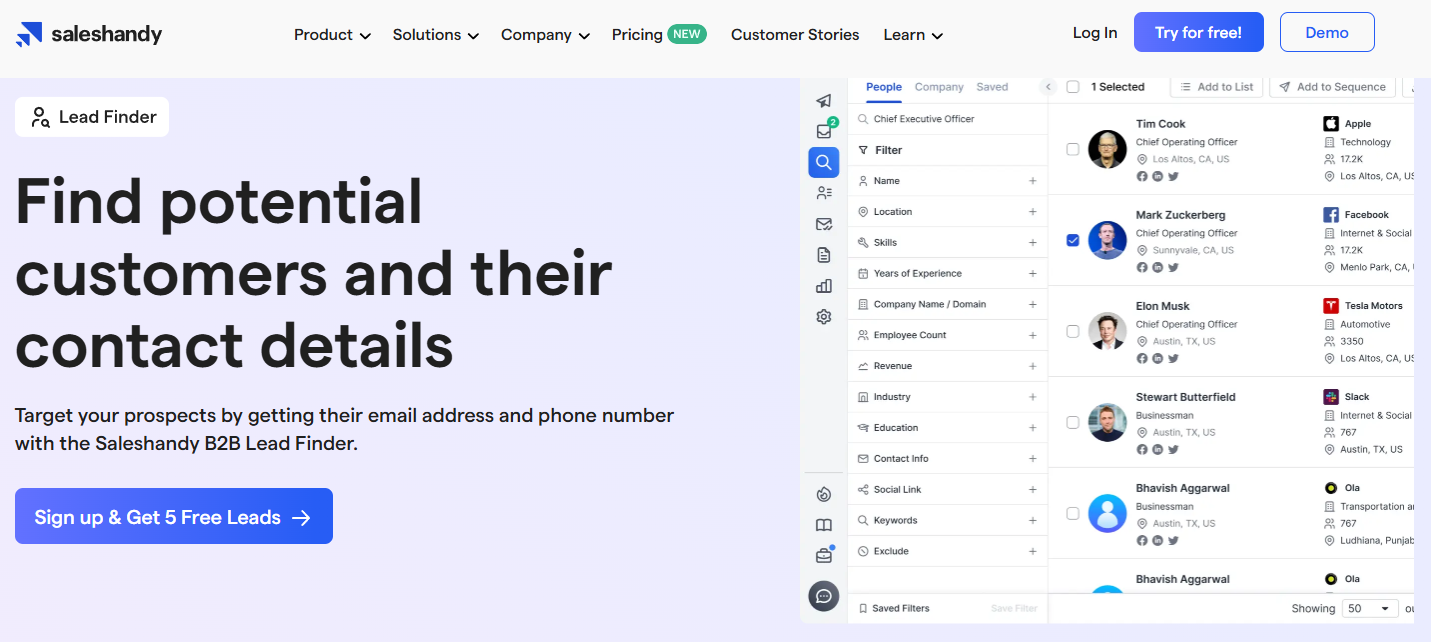Open Customer Stories
1431x642 pixels.
click(795, 35)
